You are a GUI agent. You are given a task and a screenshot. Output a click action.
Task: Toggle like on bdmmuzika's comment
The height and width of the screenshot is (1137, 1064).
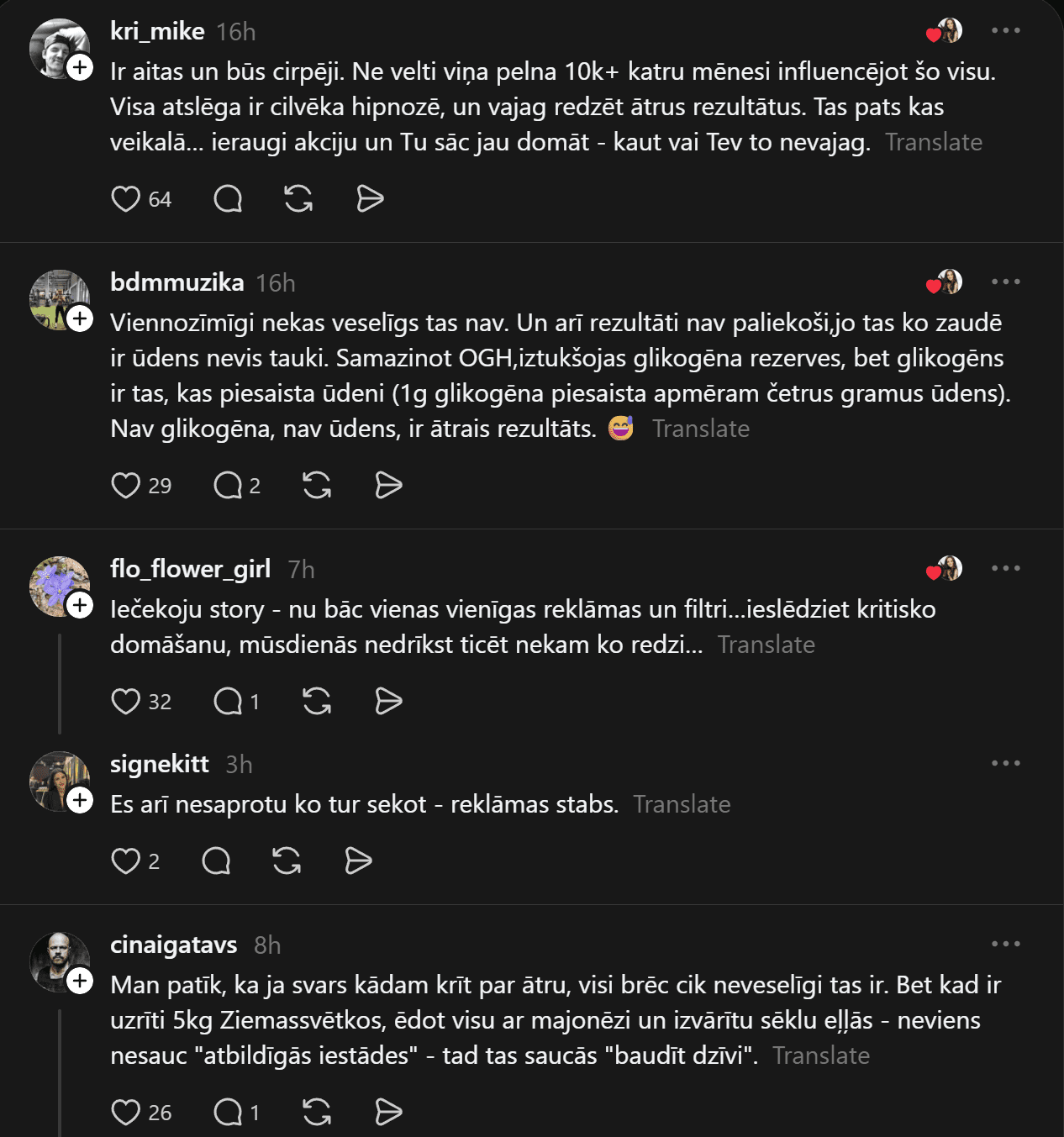(126, 486)
